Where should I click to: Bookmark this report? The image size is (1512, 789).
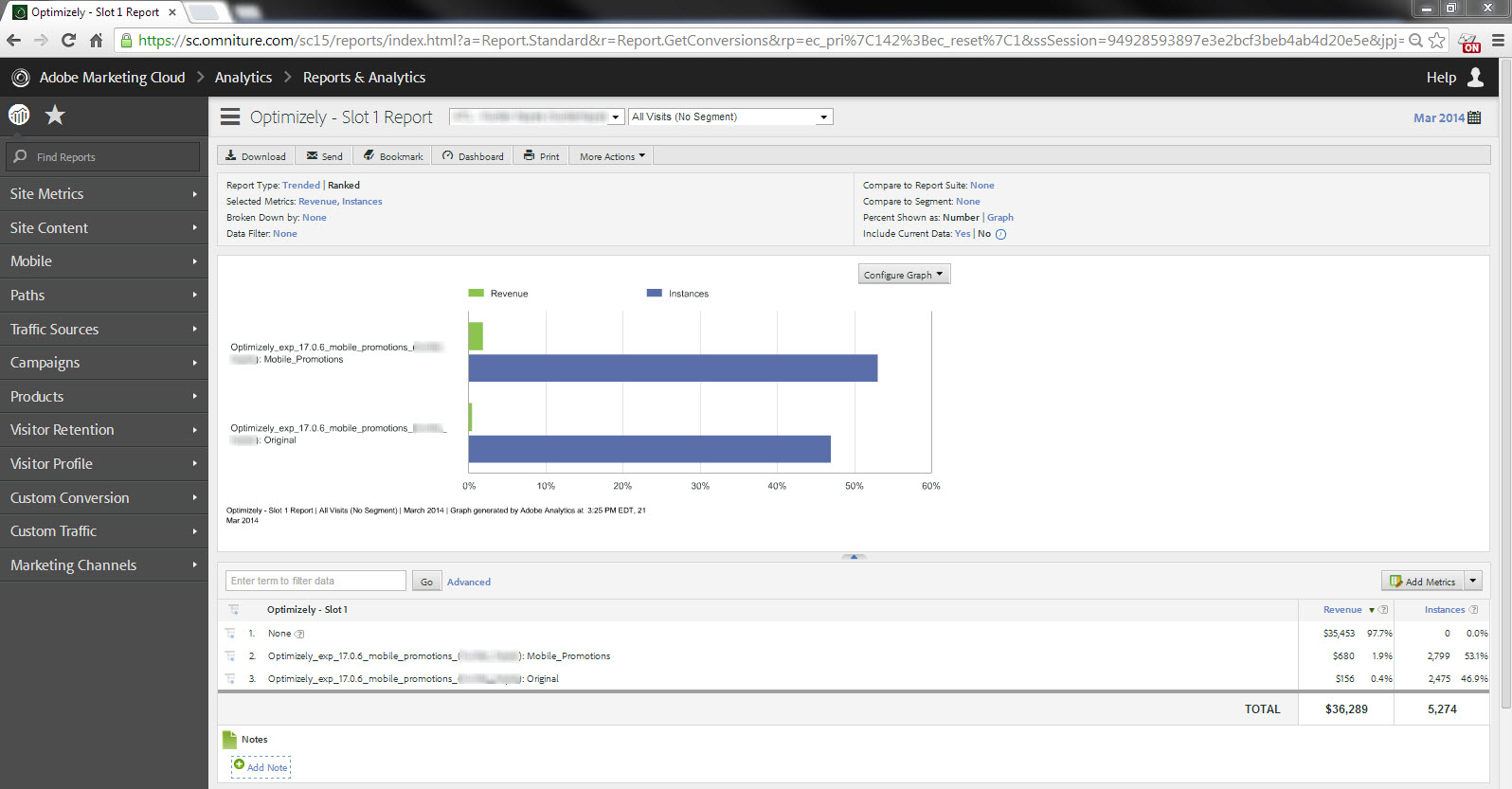(x=393, y=155)
